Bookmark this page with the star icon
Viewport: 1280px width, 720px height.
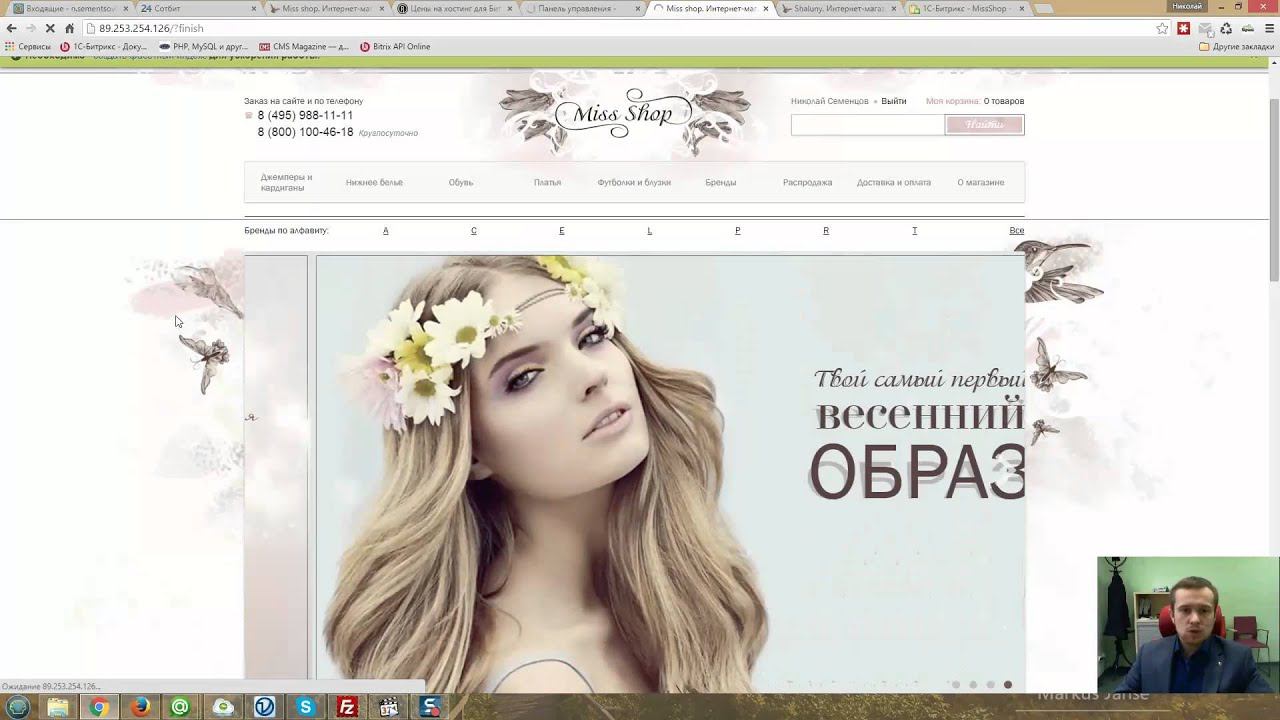(x=1162, y=29)
